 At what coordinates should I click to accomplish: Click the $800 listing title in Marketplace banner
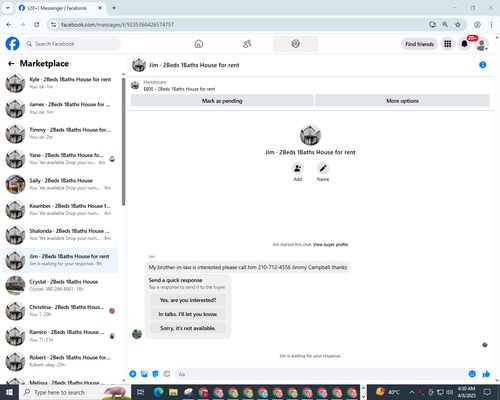(x=179, y=89)
